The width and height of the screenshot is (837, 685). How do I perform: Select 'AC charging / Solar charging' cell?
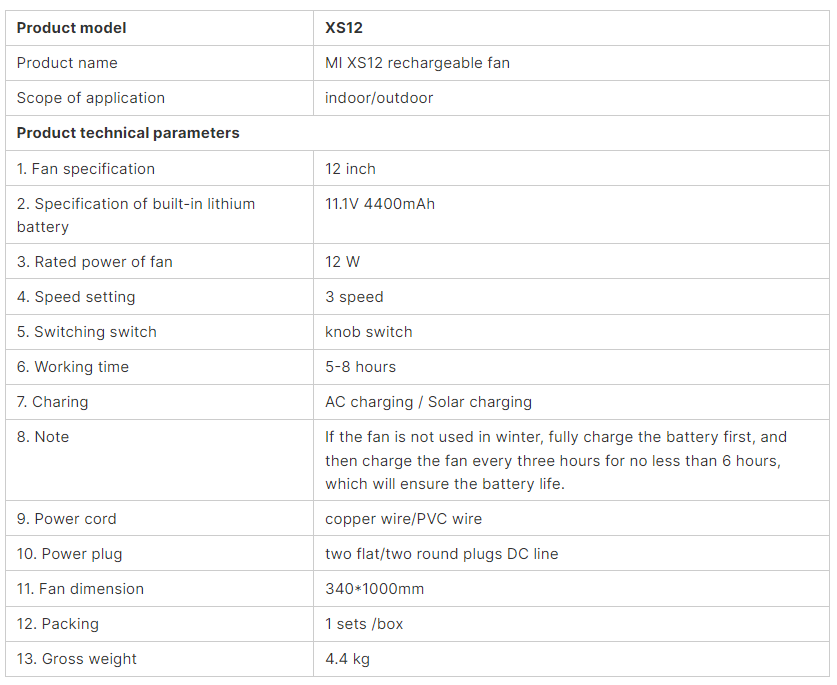point(571,402)
